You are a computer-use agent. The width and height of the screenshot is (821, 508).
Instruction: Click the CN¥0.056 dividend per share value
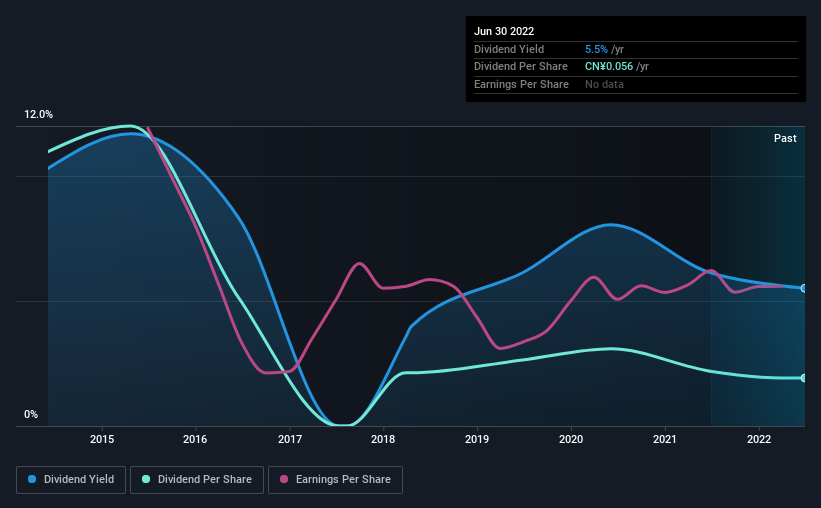[x=609, y=67]
